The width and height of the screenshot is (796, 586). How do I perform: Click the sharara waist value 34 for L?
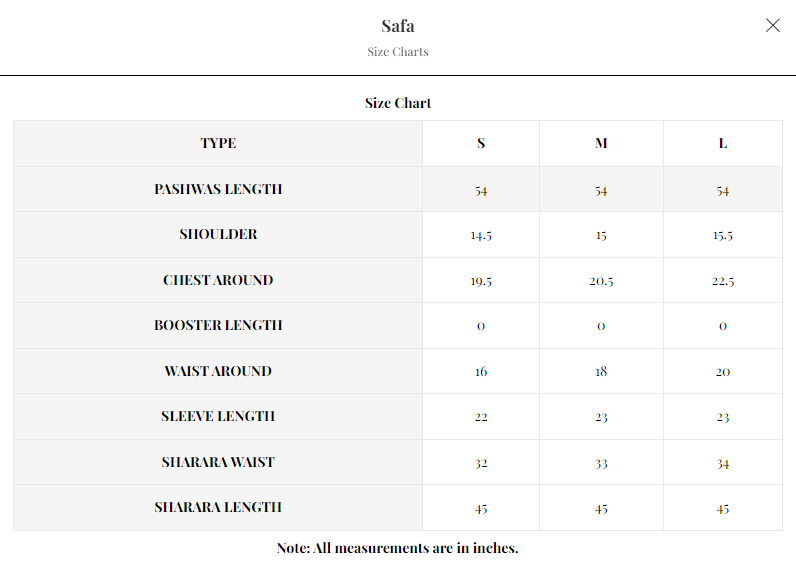coord(723,463)
